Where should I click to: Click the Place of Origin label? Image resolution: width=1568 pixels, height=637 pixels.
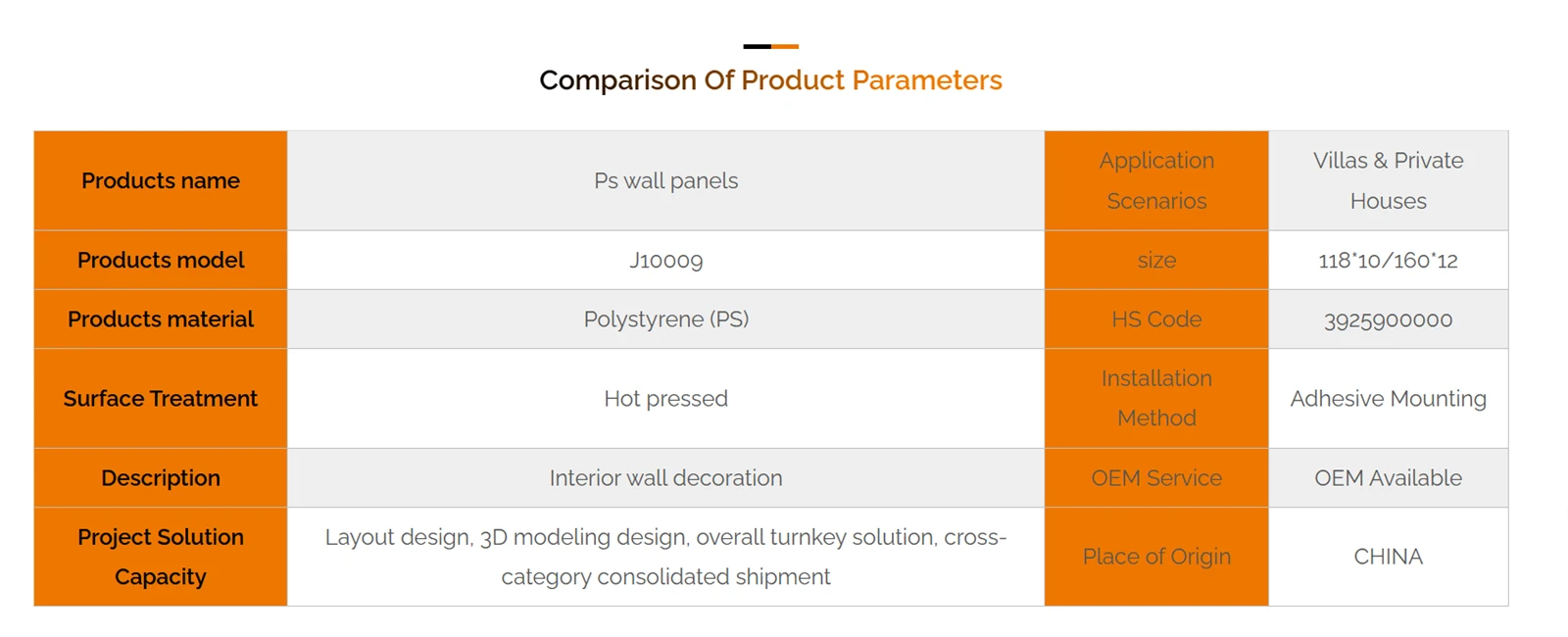[x=1156, y=557]
